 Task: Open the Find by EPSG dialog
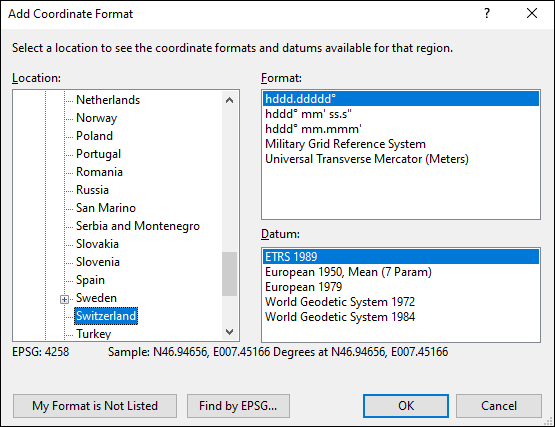pos(238,406)
